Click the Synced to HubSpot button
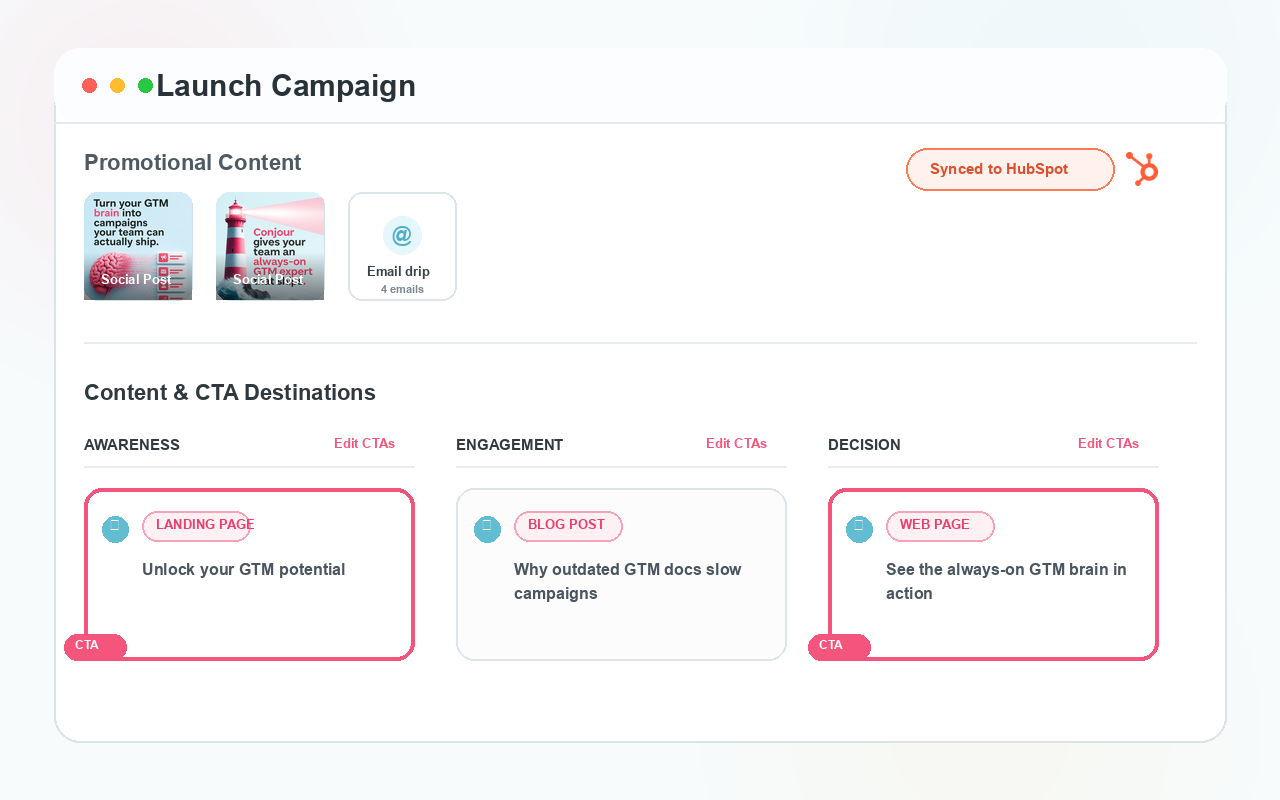Screen dimensions: 1280x800 [x=1010, y=169]
